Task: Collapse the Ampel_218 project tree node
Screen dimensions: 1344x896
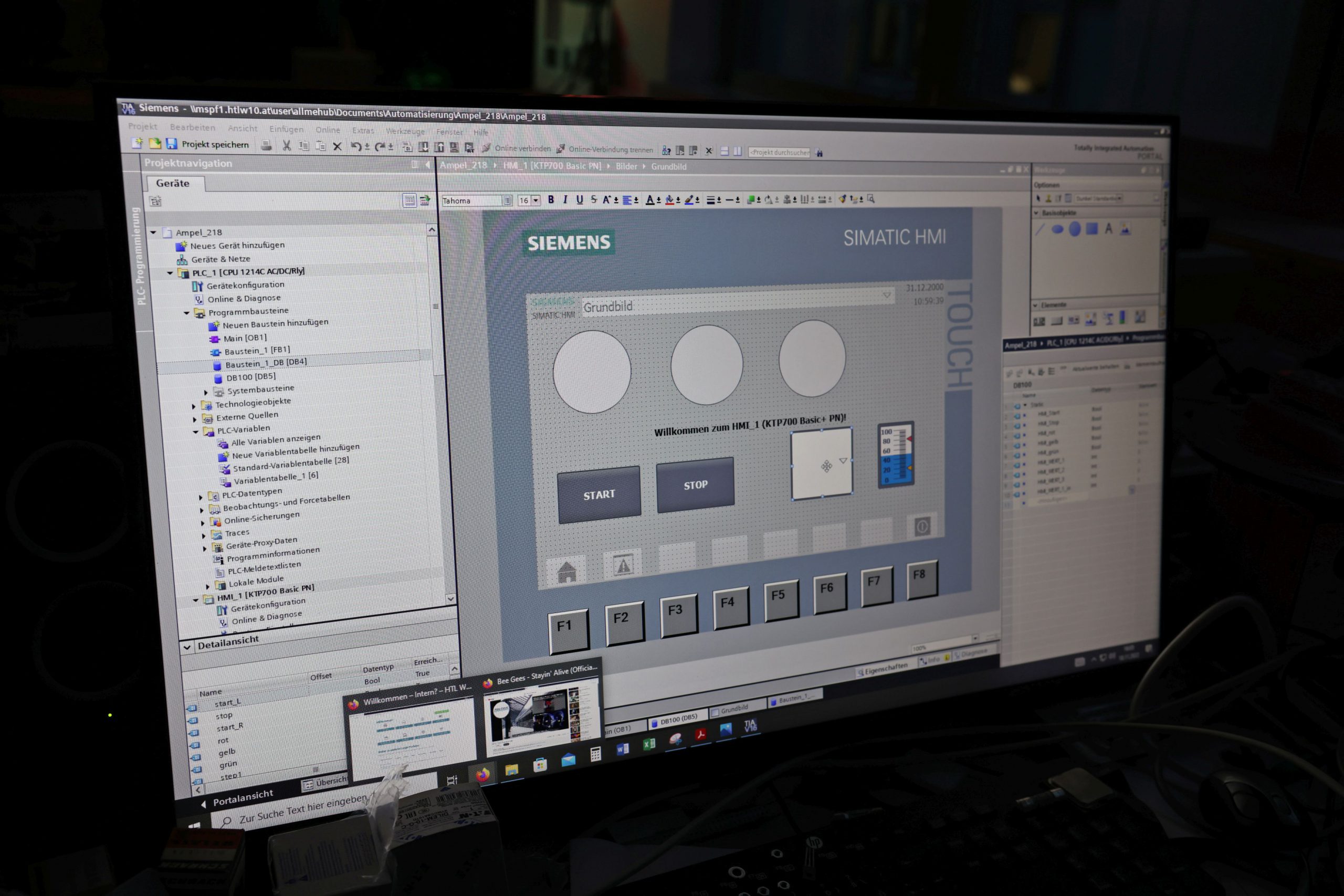Action: (x=153, y=233)
